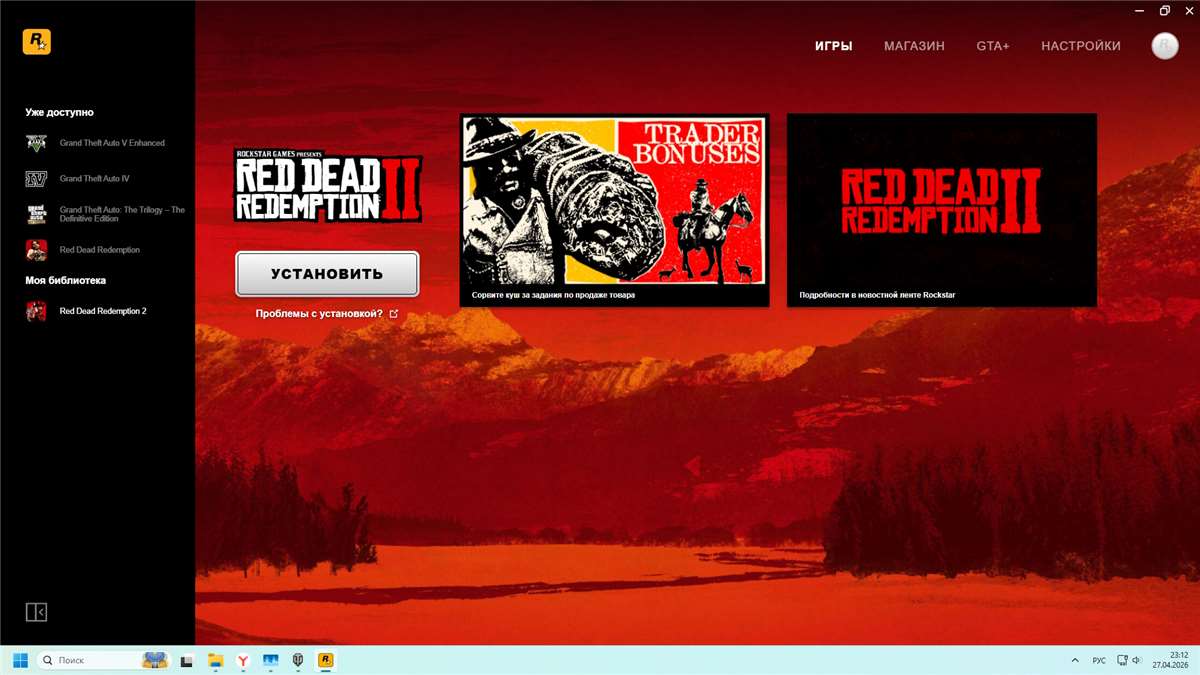The height and width of the screenshot is (675, 1200).
Task: Click the external link icon beside installation problems
Action: click(393, 313)
